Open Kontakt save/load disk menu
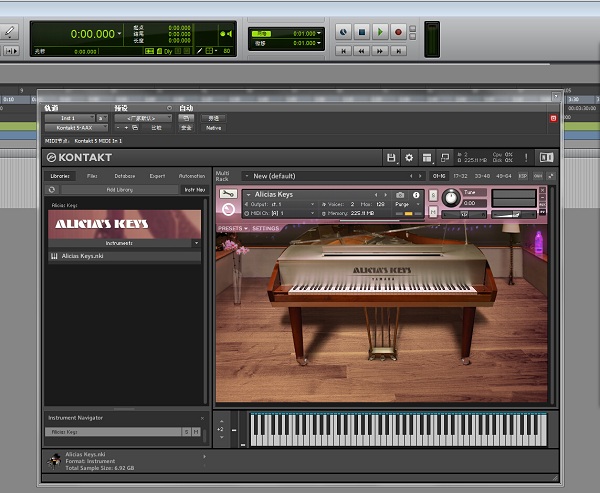 (391, 157)
